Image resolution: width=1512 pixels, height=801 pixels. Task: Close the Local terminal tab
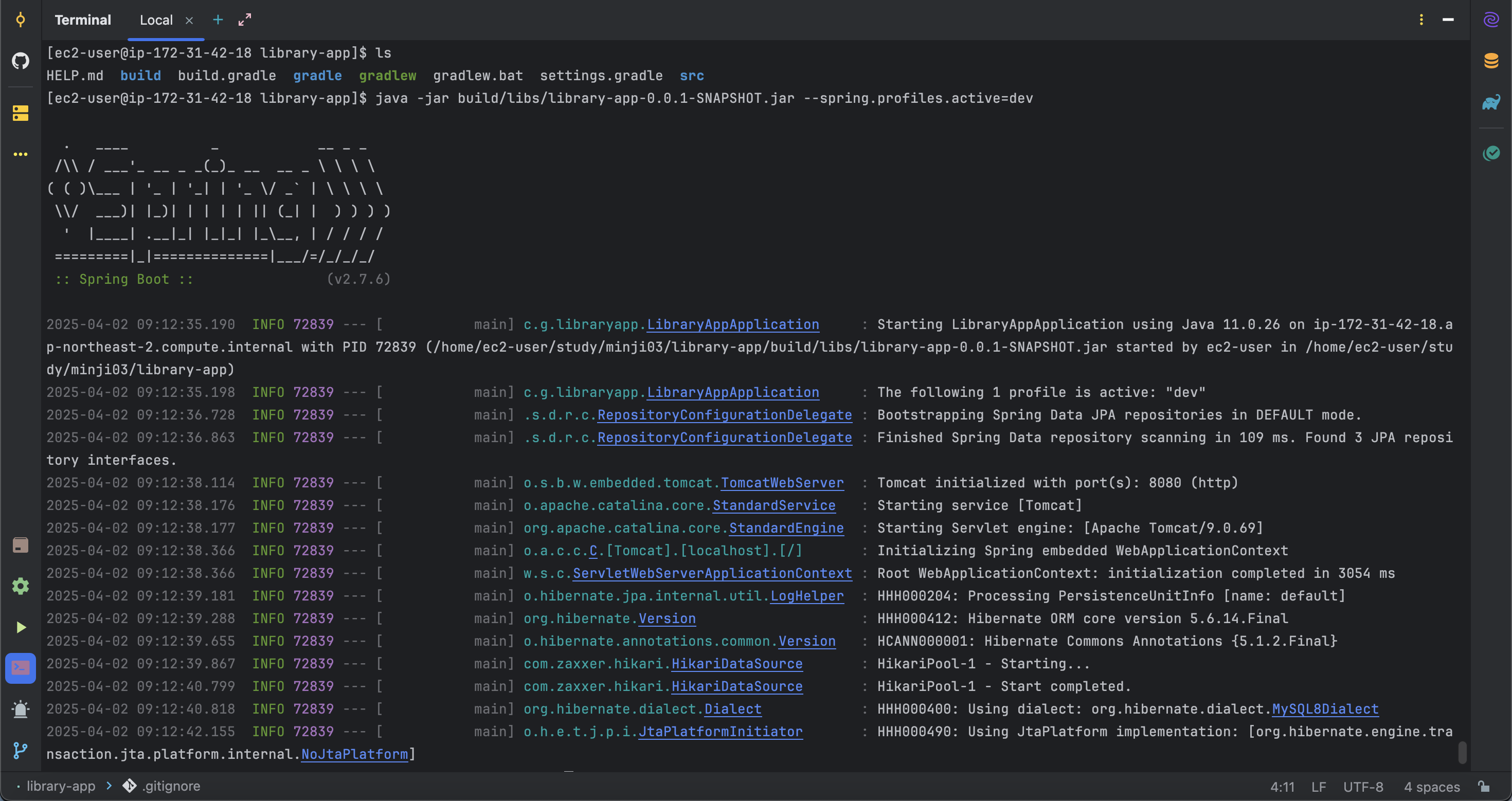coord(189,21)
